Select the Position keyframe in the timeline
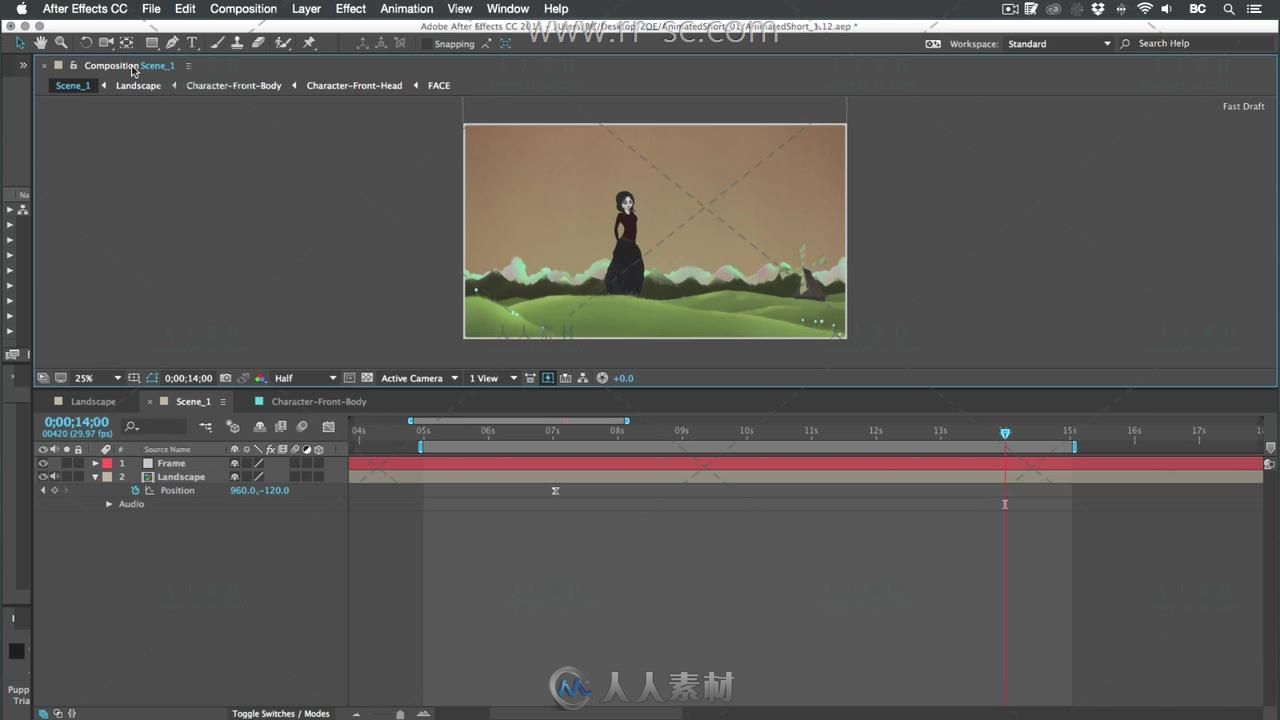 tap(555, 491)
